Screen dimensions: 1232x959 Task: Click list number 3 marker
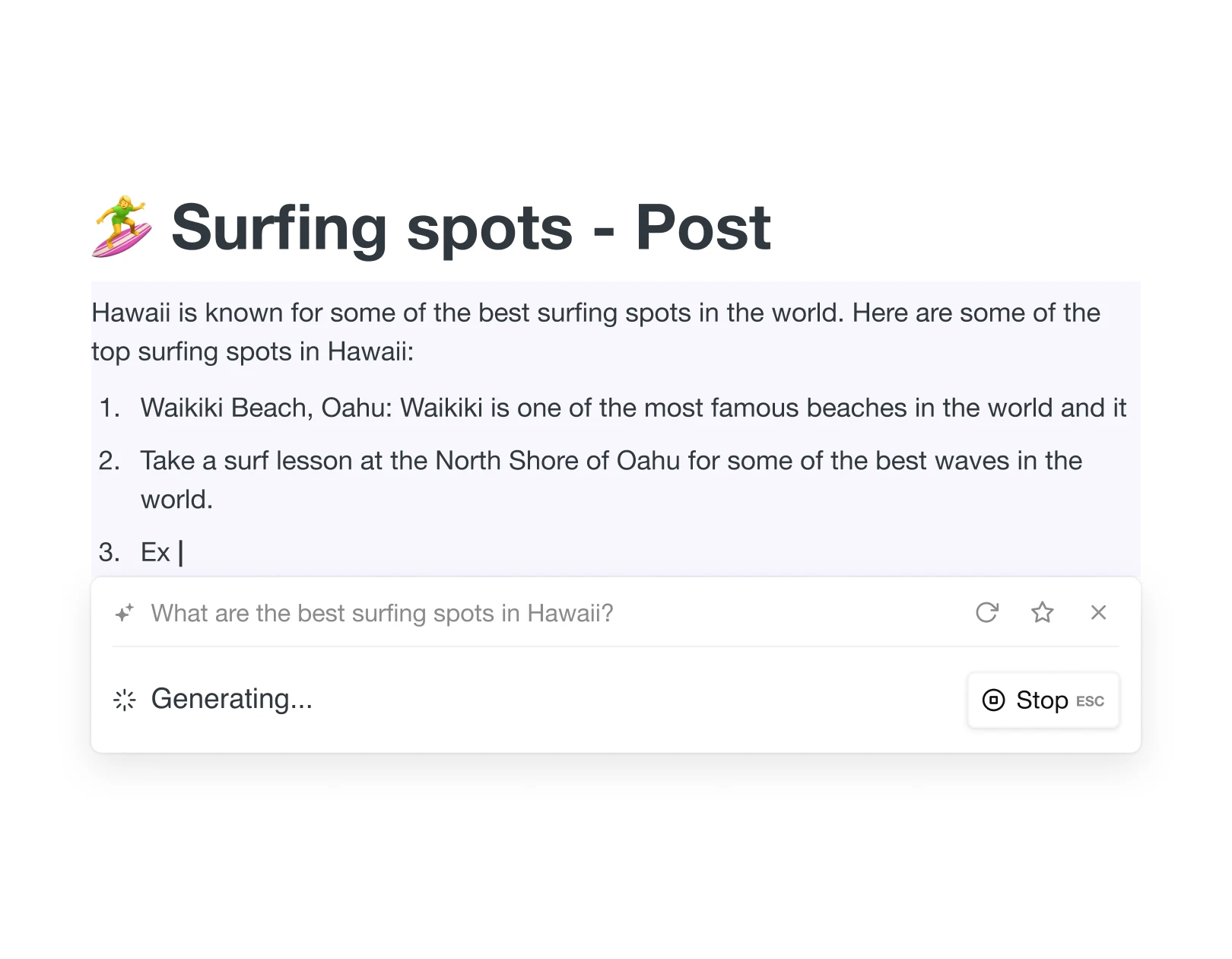point(110,552)
